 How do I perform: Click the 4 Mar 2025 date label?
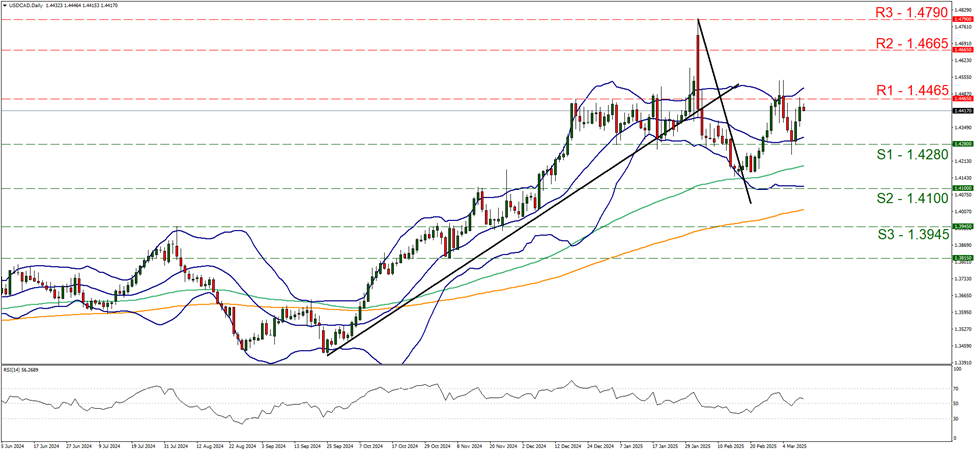pos(790,446)
